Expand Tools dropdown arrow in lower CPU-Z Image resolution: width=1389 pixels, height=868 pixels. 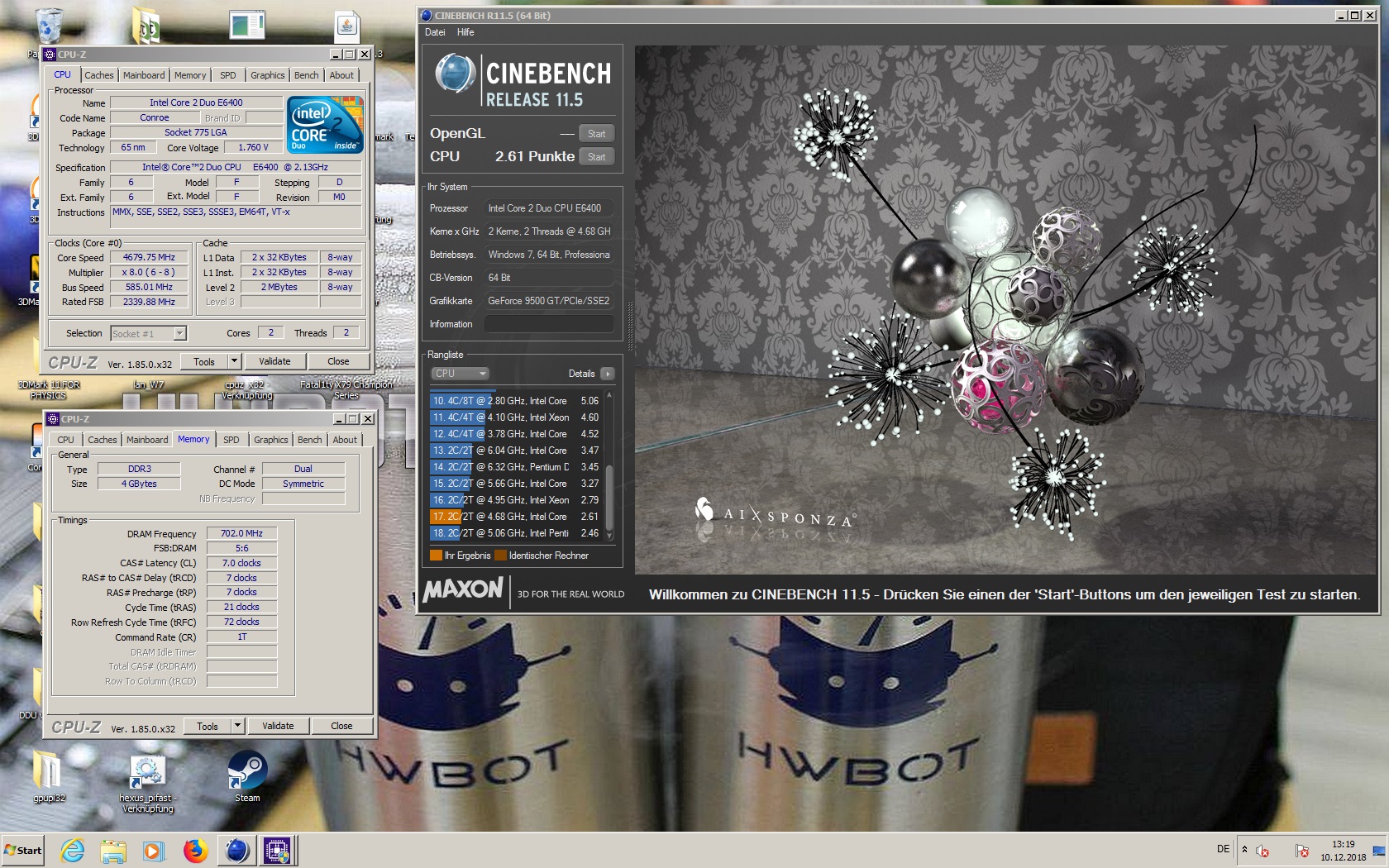click(237, 726)
